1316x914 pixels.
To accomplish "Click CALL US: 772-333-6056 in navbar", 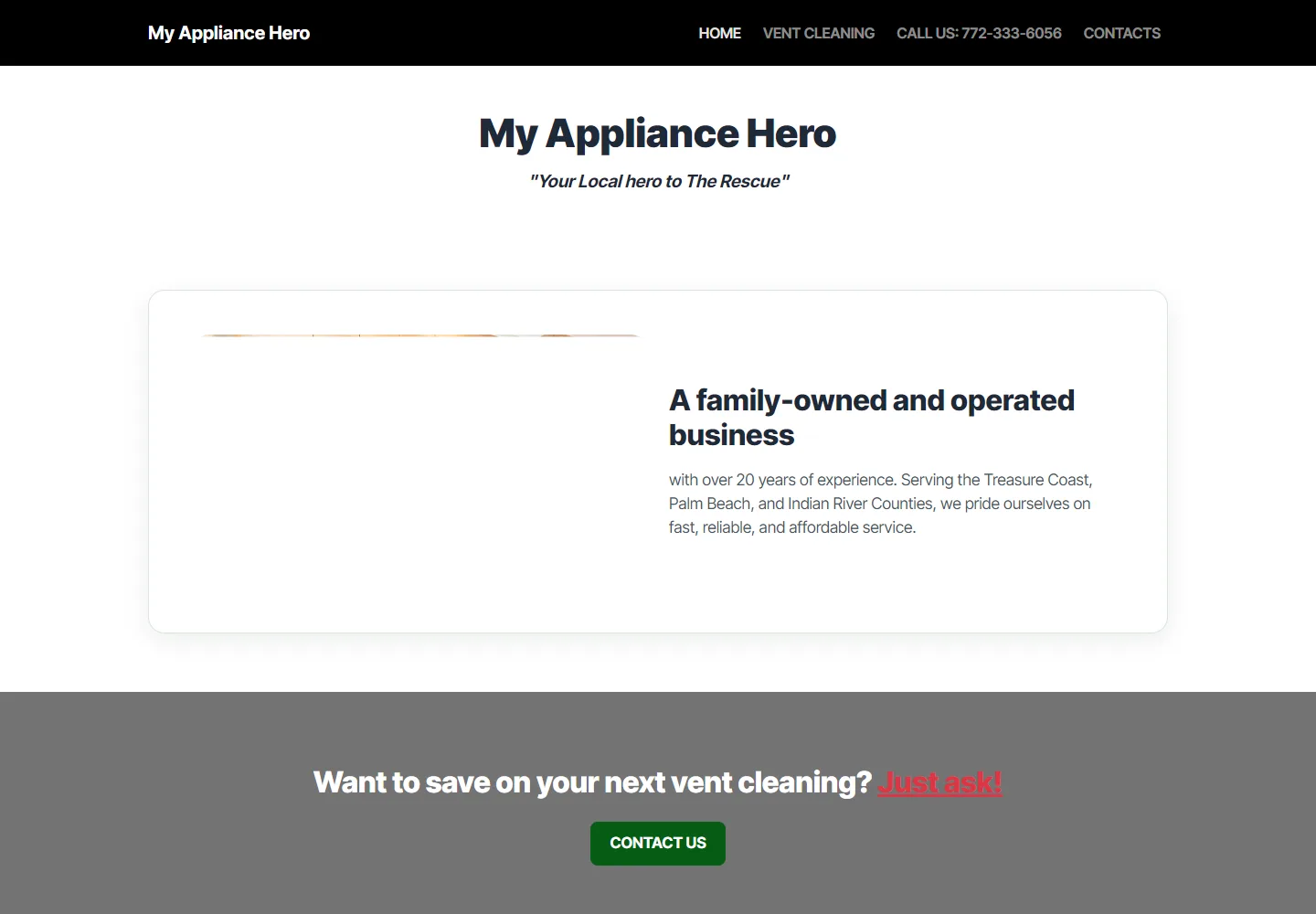I will [979, 33].
